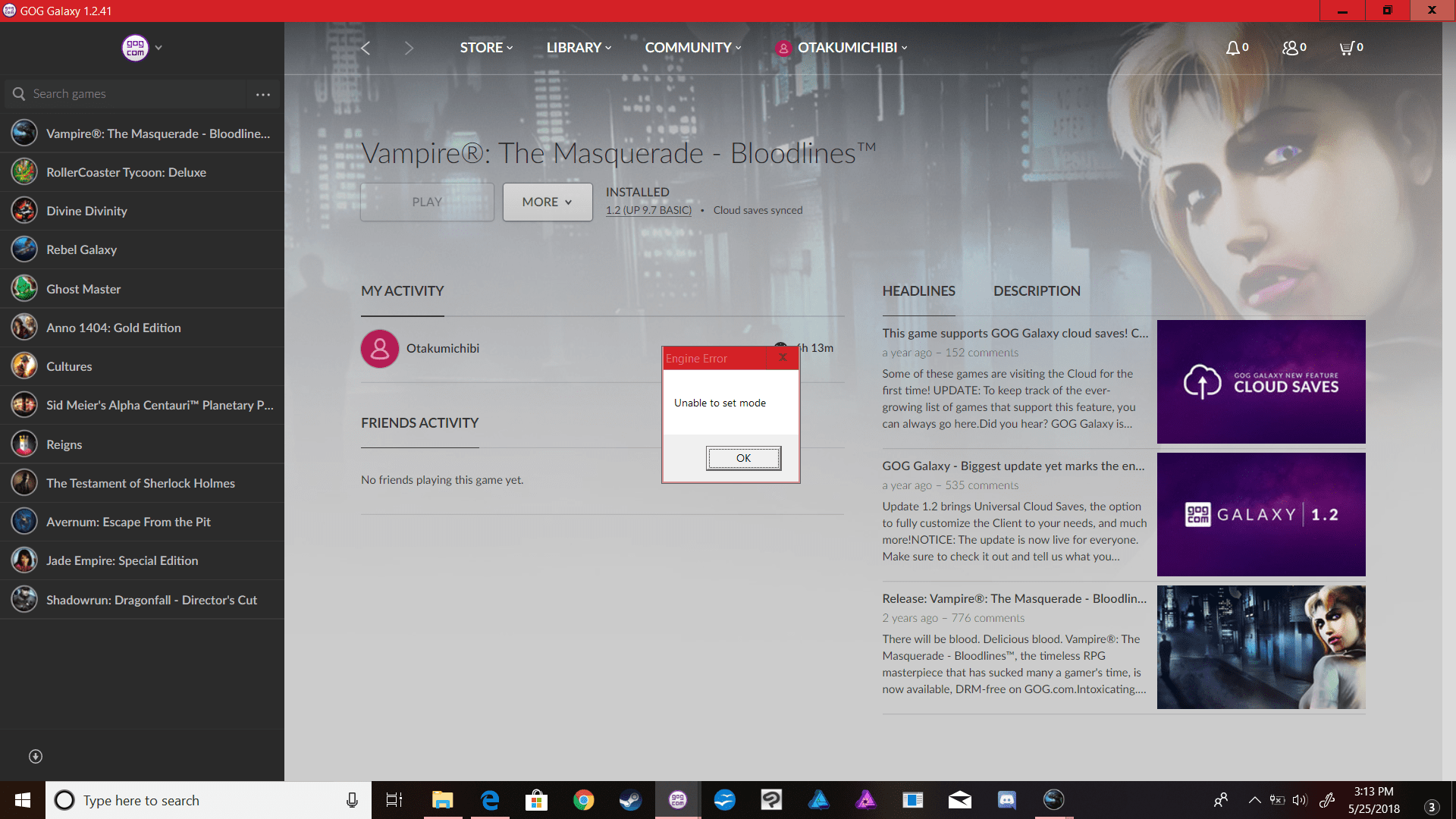Viewport: 1456px width, 819px height.
Task: Click the Chrome browser taskbar icon
Action: point(583,799)
